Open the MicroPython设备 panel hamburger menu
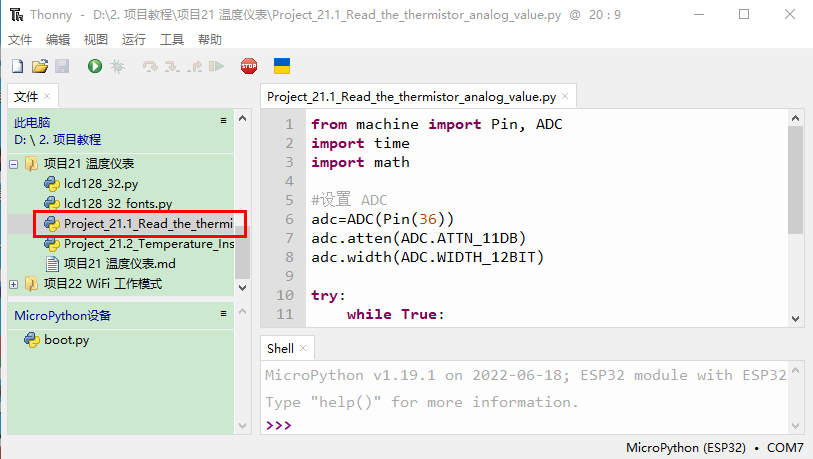Screen dimensions: 813x459 (x=224, y=314)
